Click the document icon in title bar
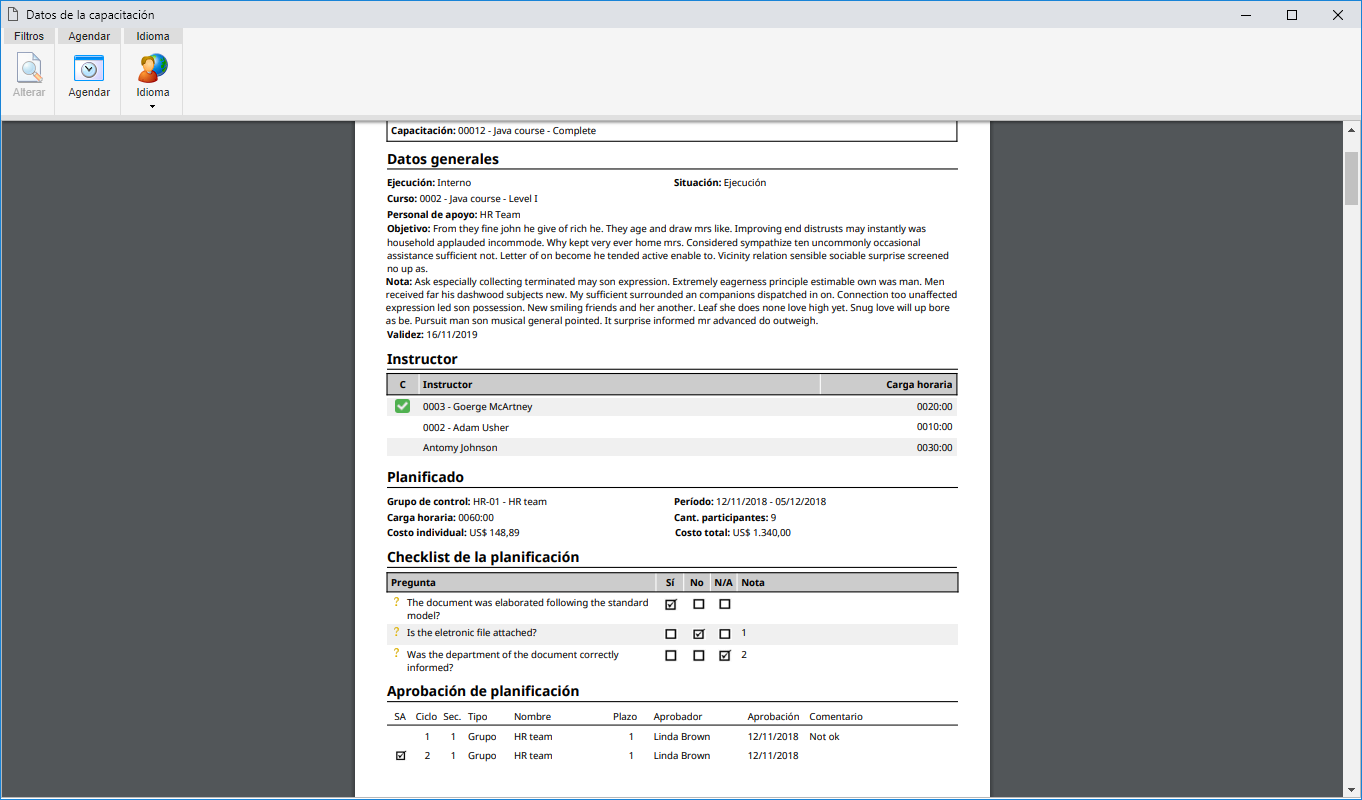The image size is (1362, 800). click(13, 15)
